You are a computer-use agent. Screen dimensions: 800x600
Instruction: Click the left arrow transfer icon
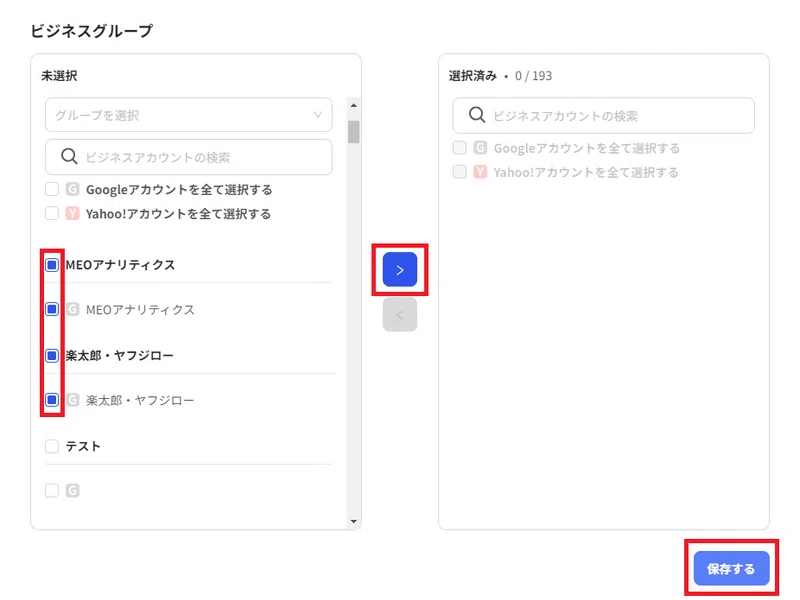click(399, 314)
